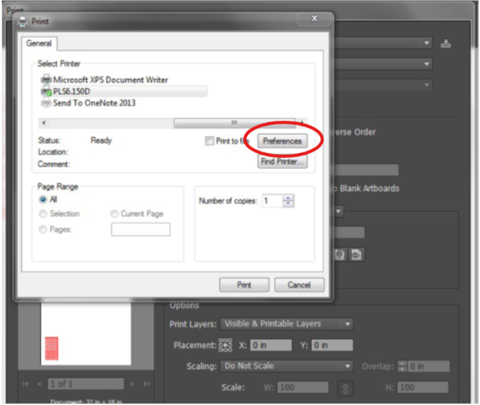Go to last artboard in preview navigation

coord(146,384)
